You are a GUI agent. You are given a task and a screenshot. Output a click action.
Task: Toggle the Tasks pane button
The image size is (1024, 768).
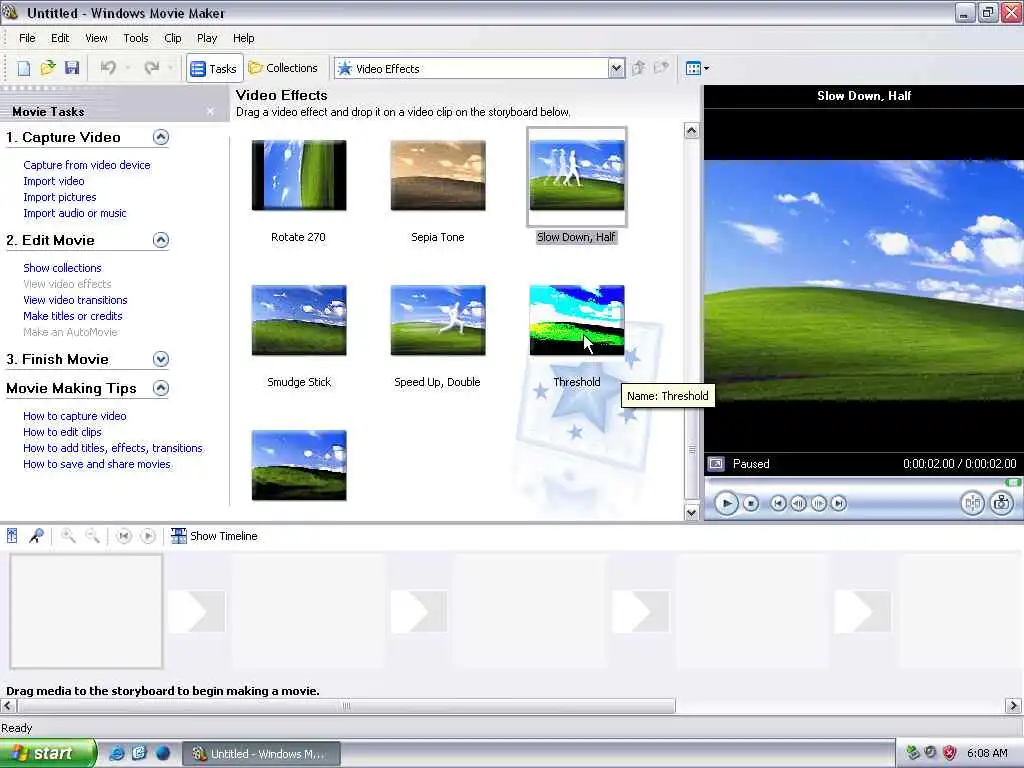(x=214, y=69)
